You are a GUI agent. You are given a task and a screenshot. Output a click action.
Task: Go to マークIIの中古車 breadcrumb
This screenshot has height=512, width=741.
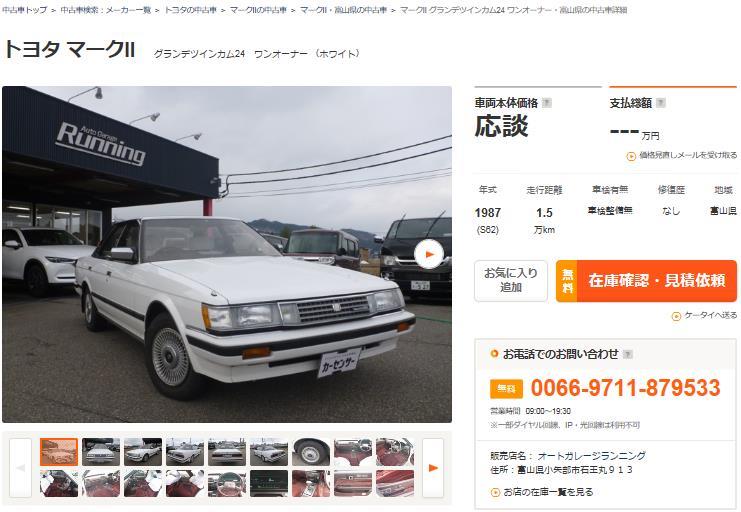coord(258,10)
